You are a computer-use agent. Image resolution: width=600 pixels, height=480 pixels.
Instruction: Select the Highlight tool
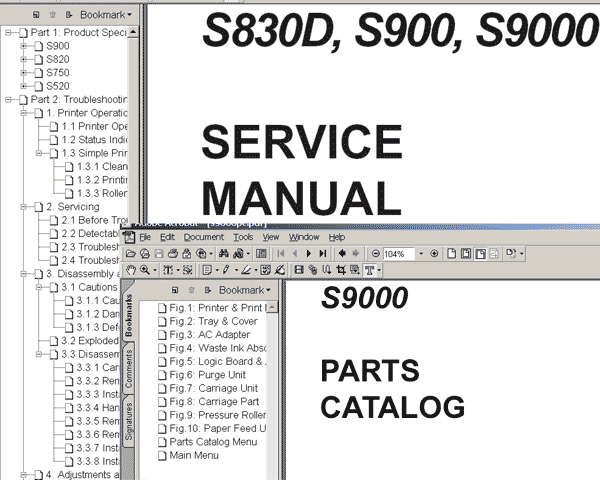(246, 270)
